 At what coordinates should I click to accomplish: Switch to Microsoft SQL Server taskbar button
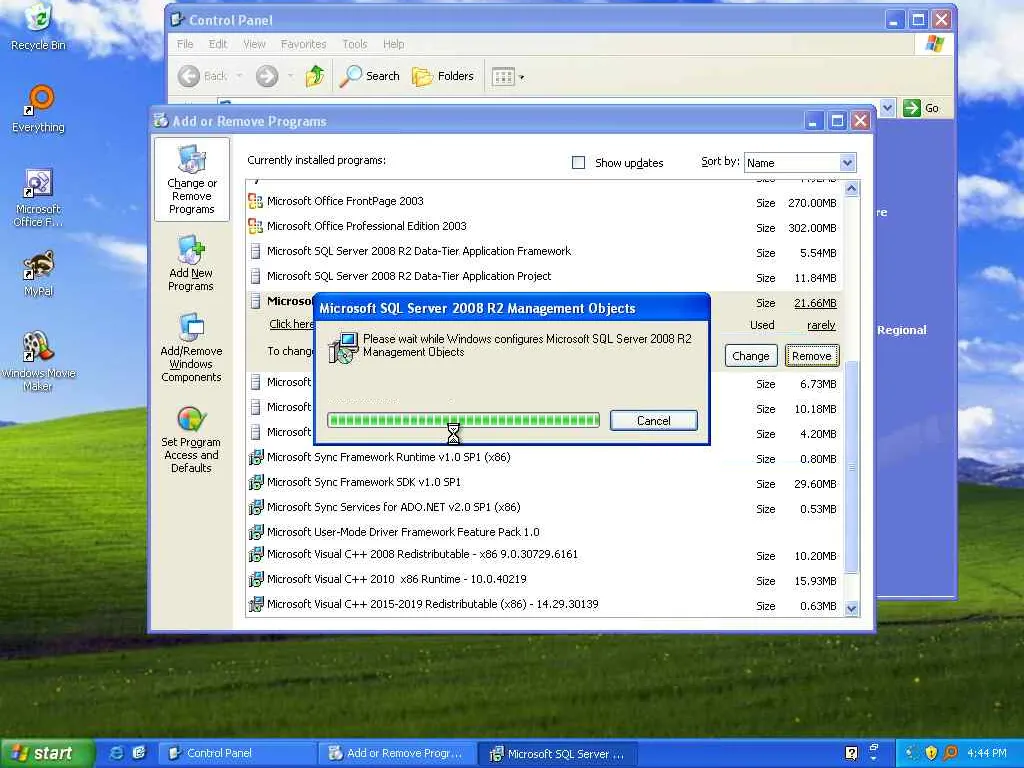coord(556,754)
